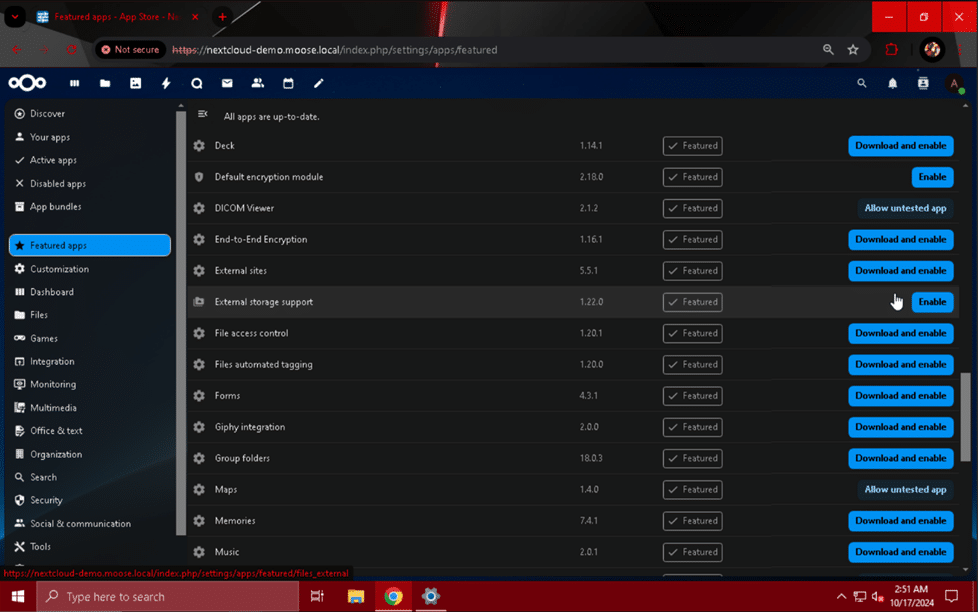Viewport: 978px width, 612px height.
Task: Open the Multimedia category
Action: 90,407
